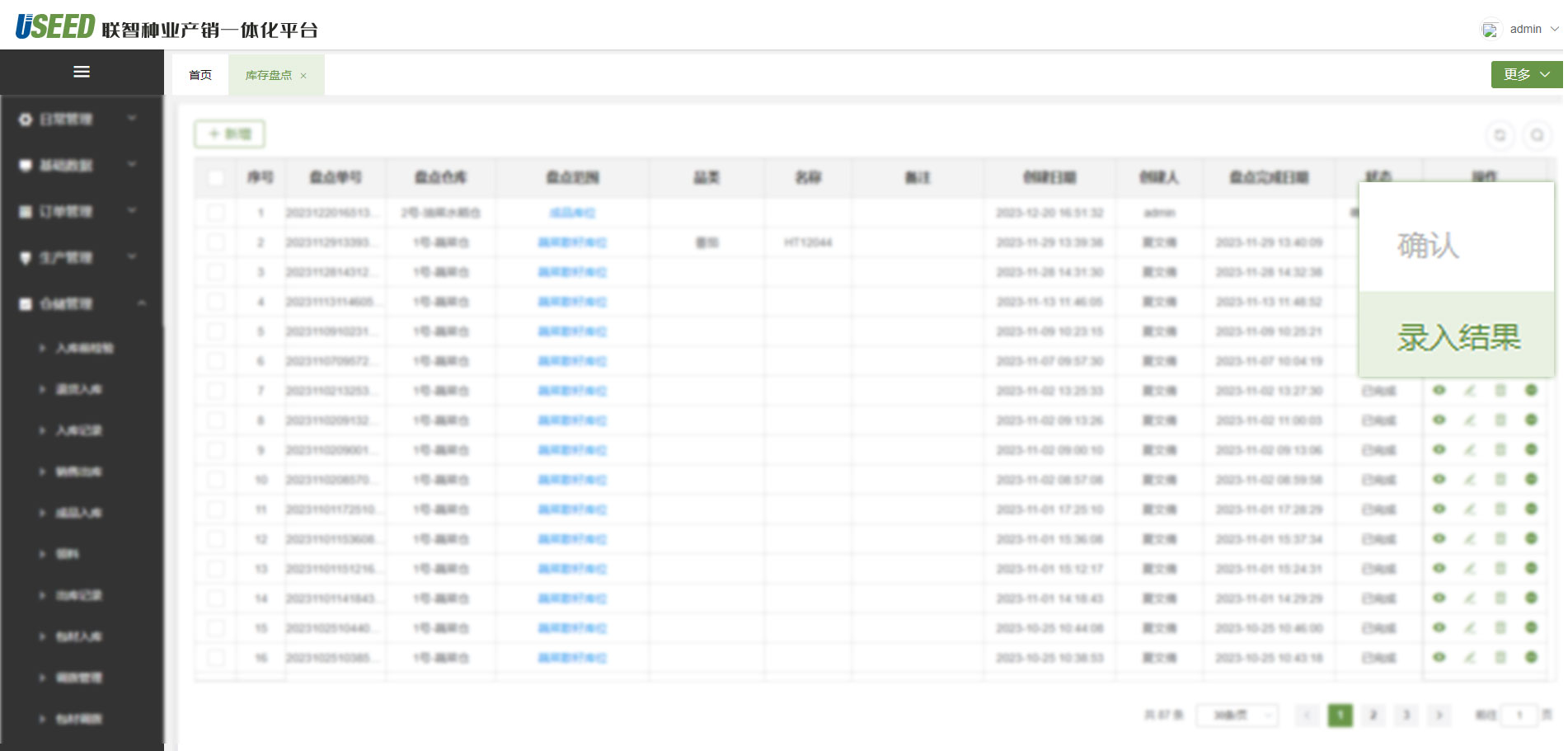This screenshot has width=1568, height=751.
Task: Open the 更多 dropdown button
Action: [x=1526, y=74]
